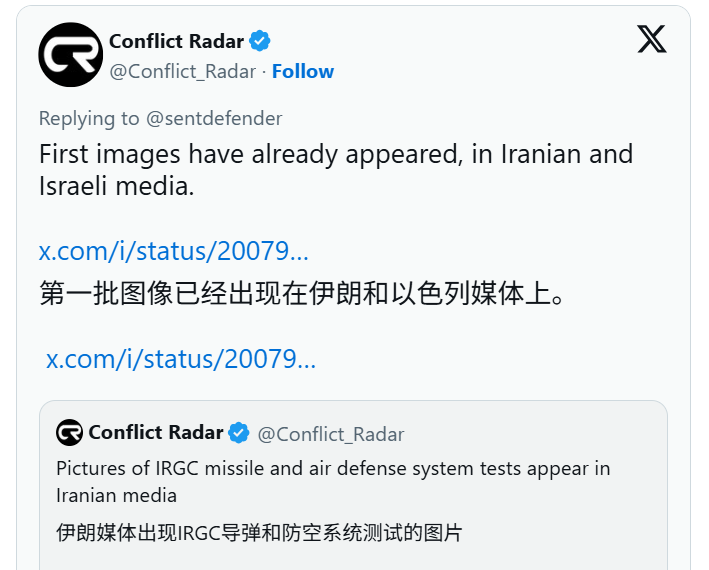The width and height of the screenshot is (709, 570).
Task: Open the first x.com/i/status link
Action: (x=173, y=251)
